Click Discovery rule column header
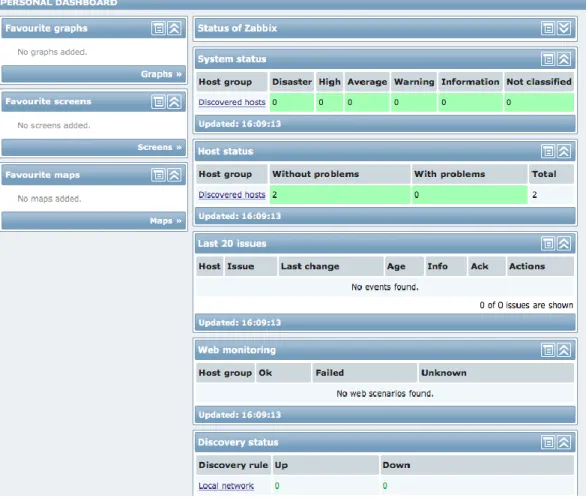 (x=233, y=465)
